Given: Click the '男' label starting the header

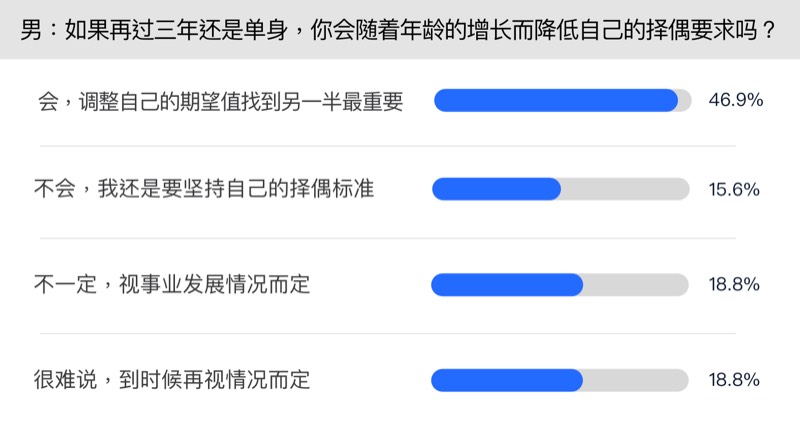Looking at the screenshot, I should tap(31, 29).
